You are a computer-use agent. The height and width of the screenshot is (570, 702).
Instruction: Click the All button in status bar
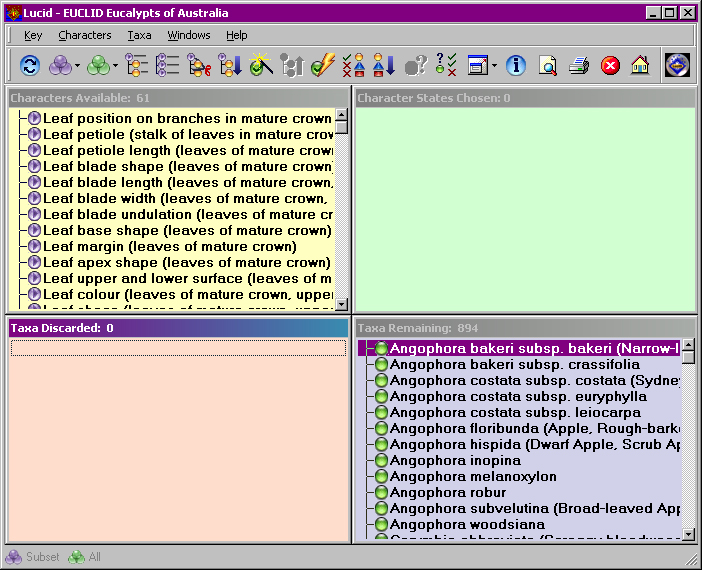tap(84, 557)
